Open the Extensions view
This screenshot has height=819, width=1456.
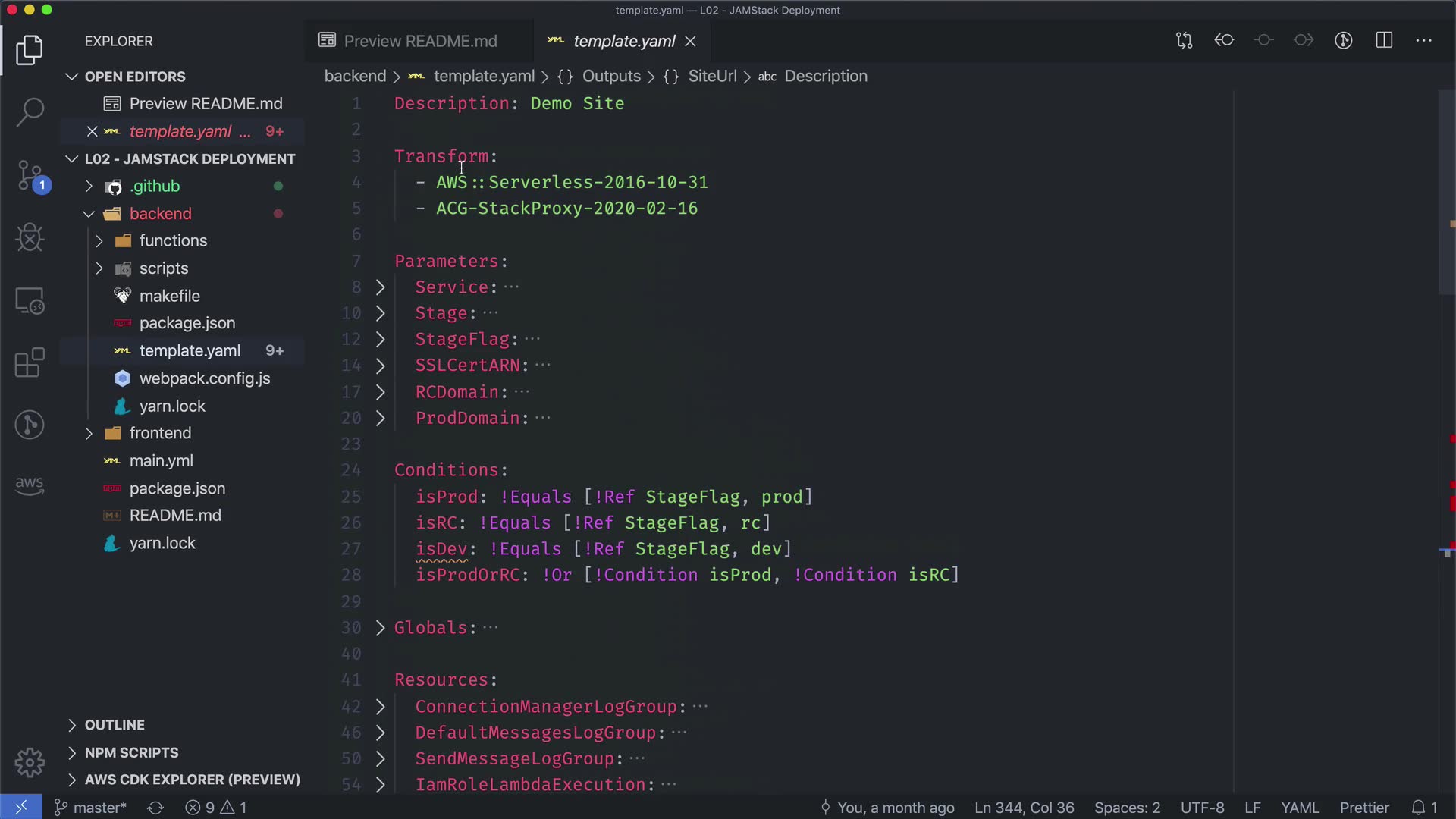point(30,362)
